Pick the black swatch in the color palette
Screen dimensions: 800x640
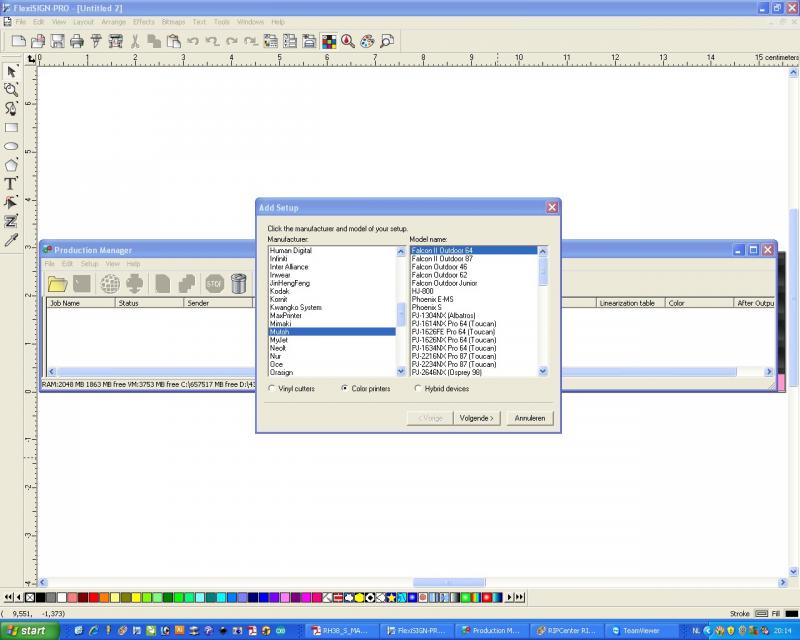40,597
